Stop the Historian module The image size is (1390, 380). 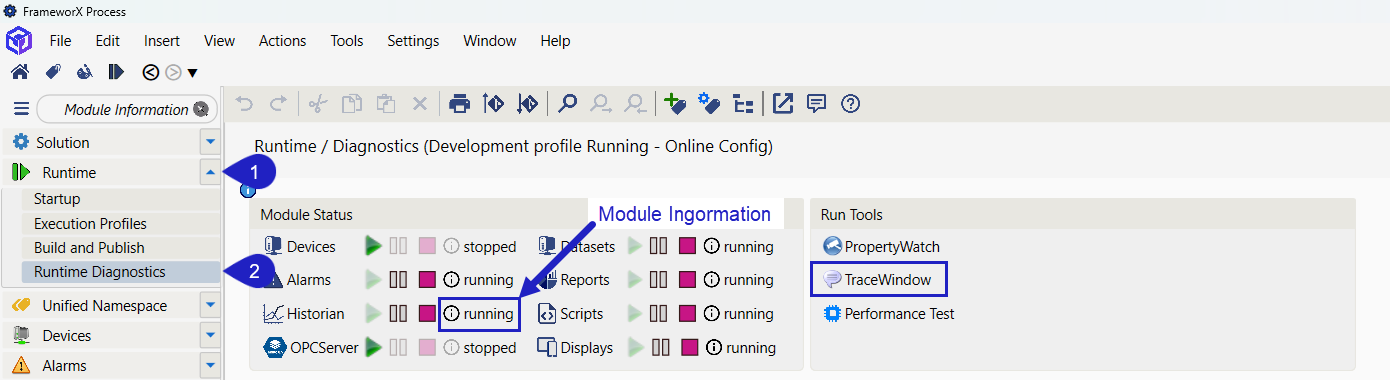427,314
